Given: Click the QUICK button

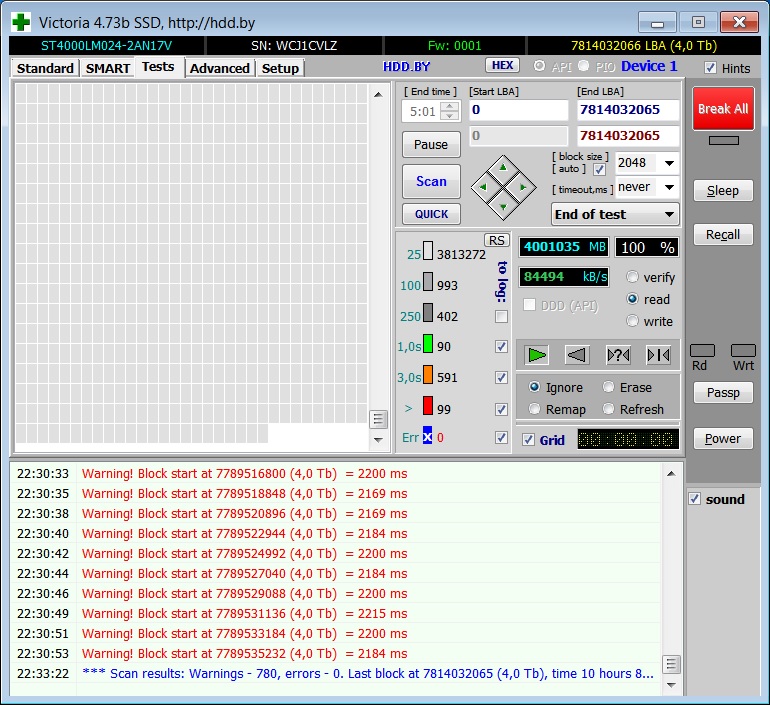Looking at the screenshot, I should [x=431, y=214].
